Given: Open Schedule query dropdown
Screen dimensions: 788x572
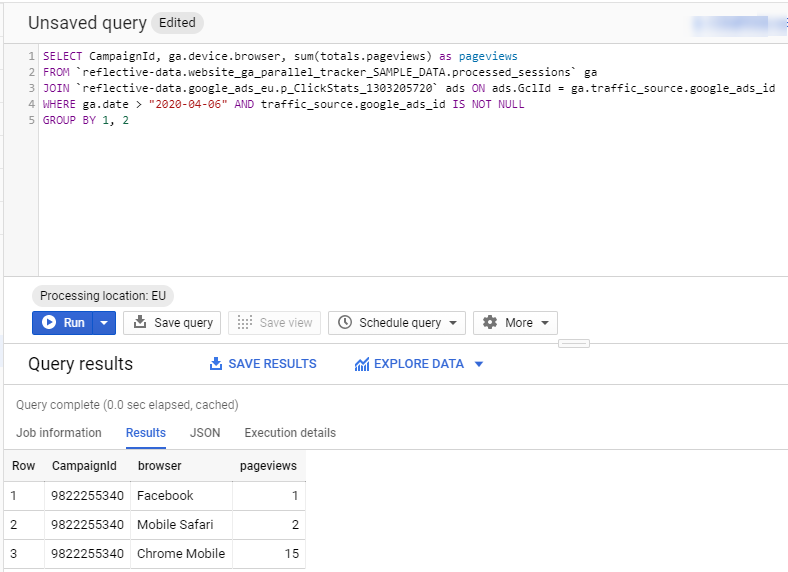Looking at the screenshot, I should click(397, 323).
